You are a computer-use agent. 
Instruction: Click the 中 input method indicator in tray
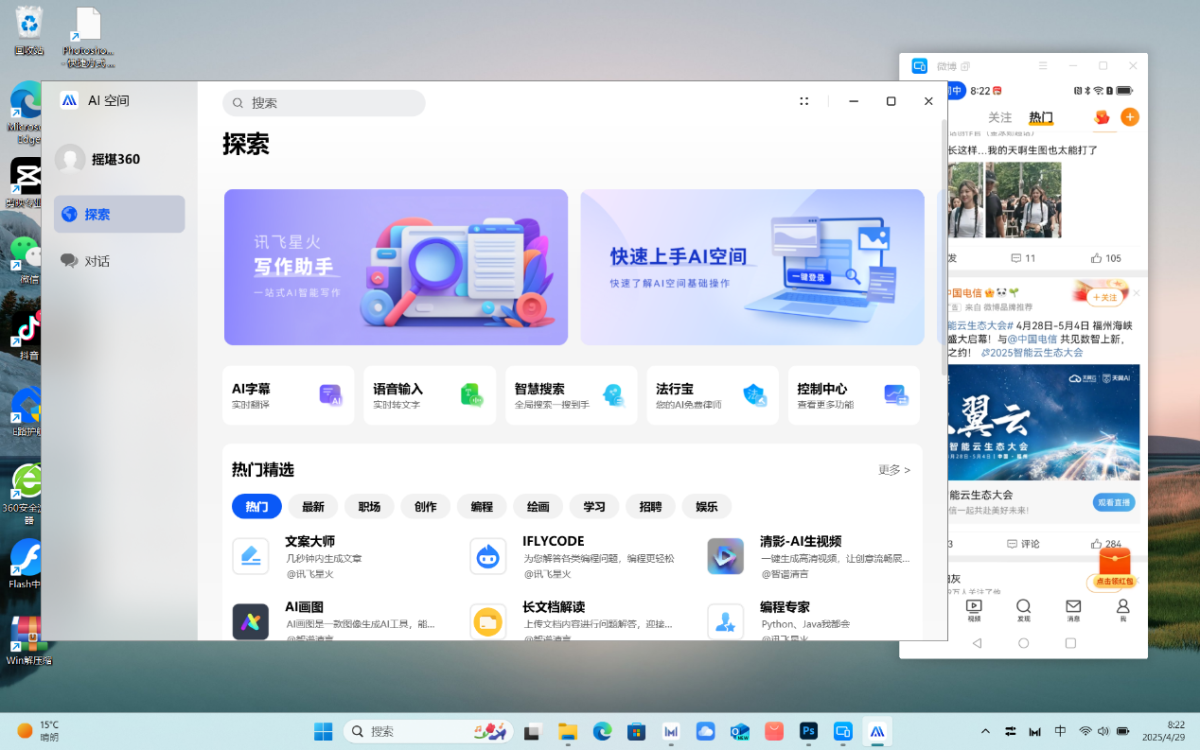(1061, 731)
